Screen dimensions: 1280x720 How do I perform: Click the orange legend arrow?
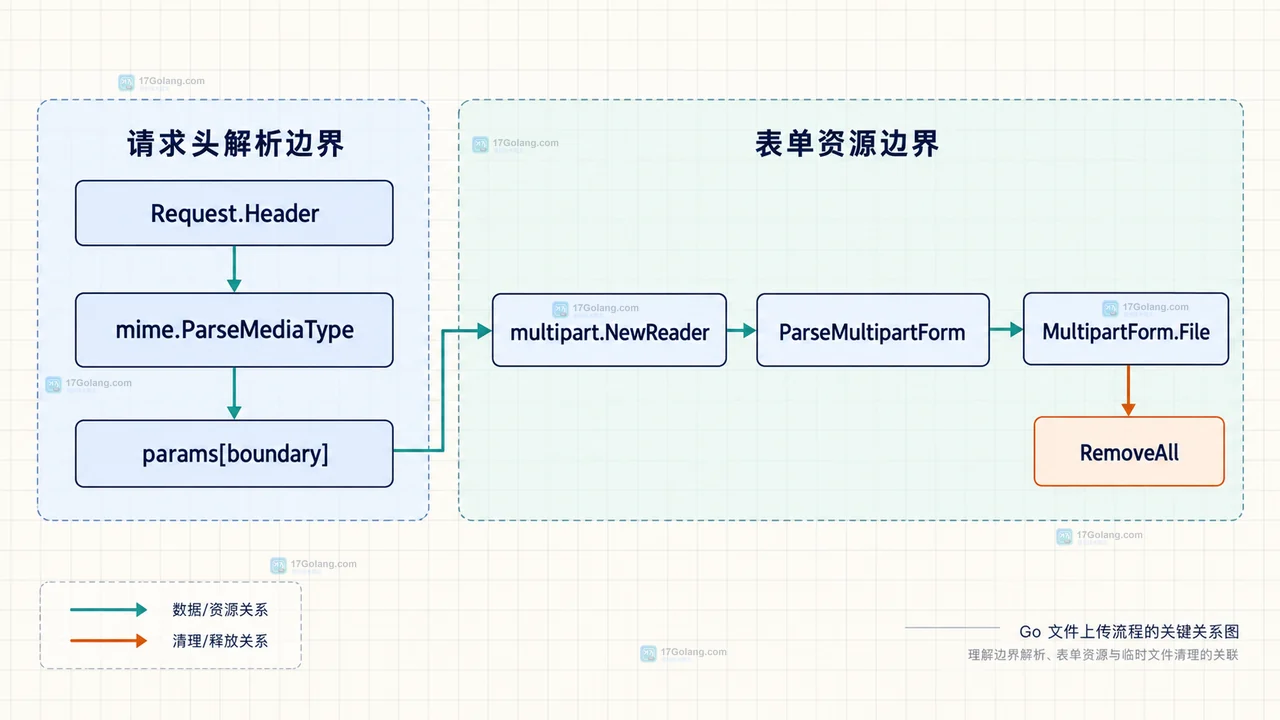pos(109,641)
